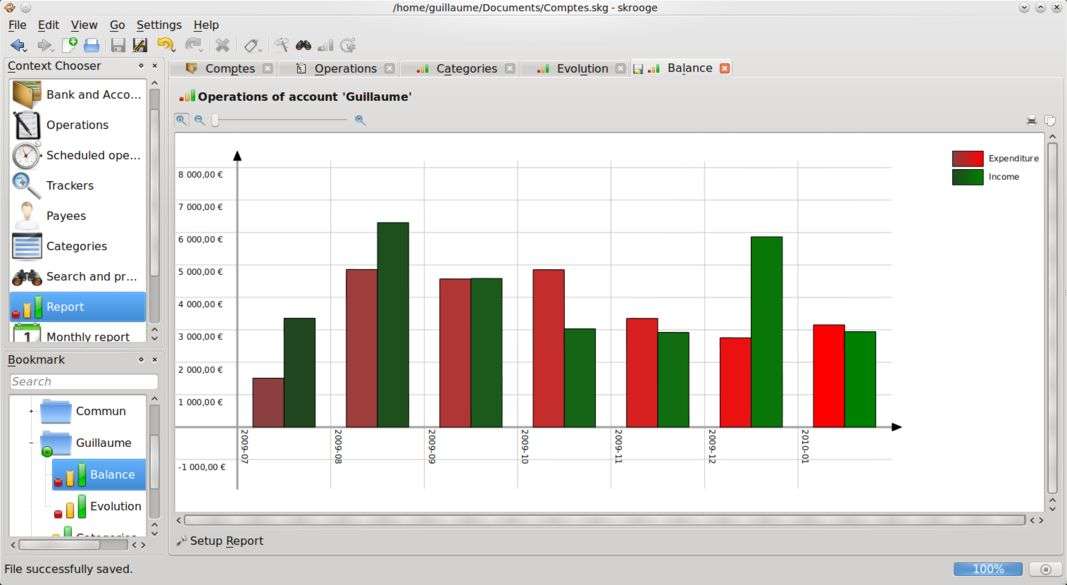Screen dimensions: 1067x585
Task: Click the print icon above the chart
Action: 1031,120
